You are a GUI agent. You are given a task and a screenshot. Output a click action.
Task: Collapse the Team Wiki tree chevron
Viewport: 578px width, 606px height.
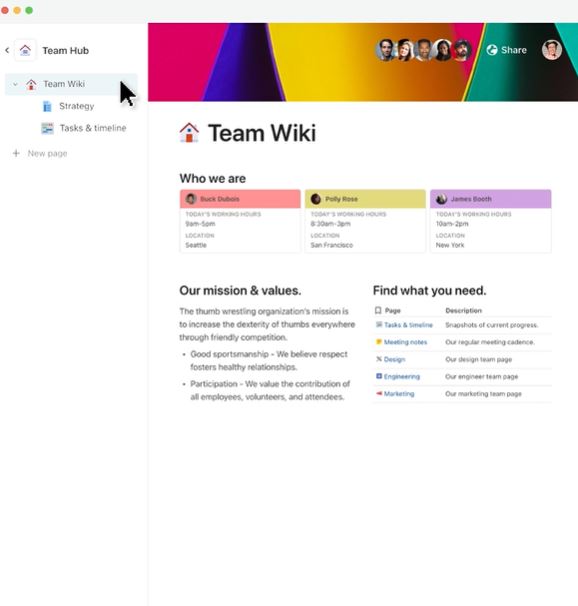pyautogui.click(x=15, y=84)
